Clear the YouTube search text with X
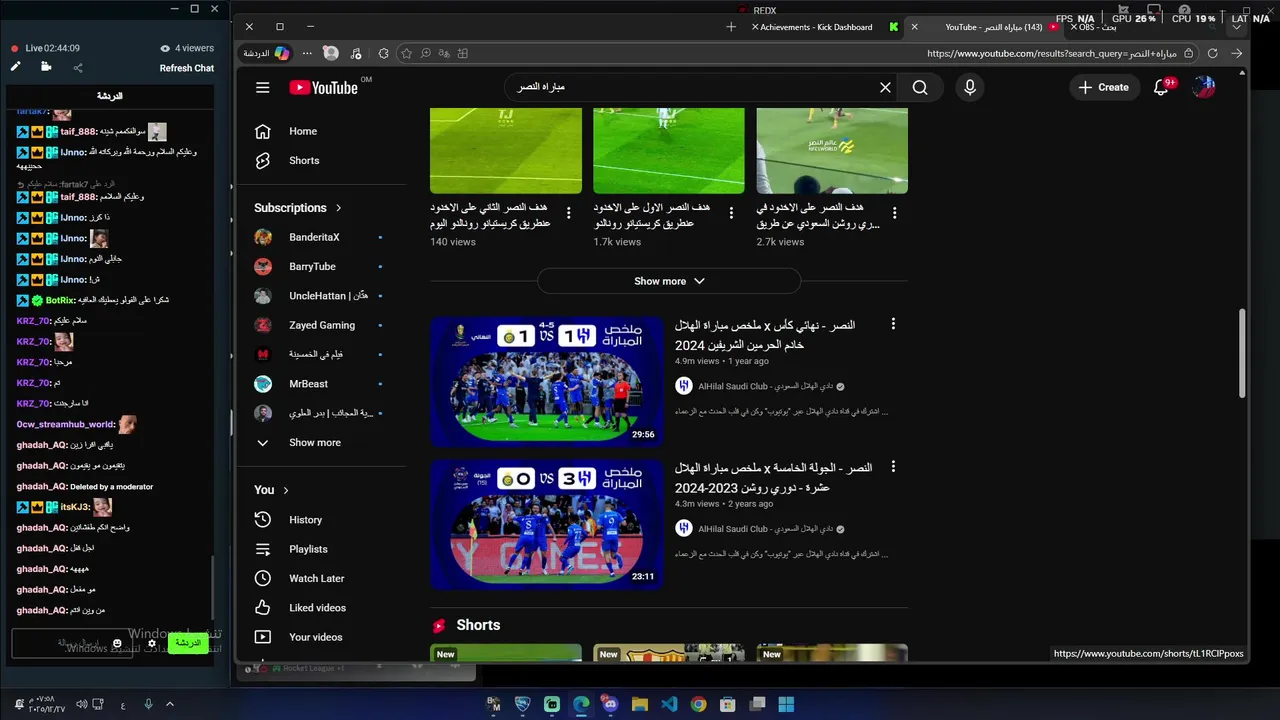The width and height of the screenshot is (1280, 720). (x=885, y=87)
